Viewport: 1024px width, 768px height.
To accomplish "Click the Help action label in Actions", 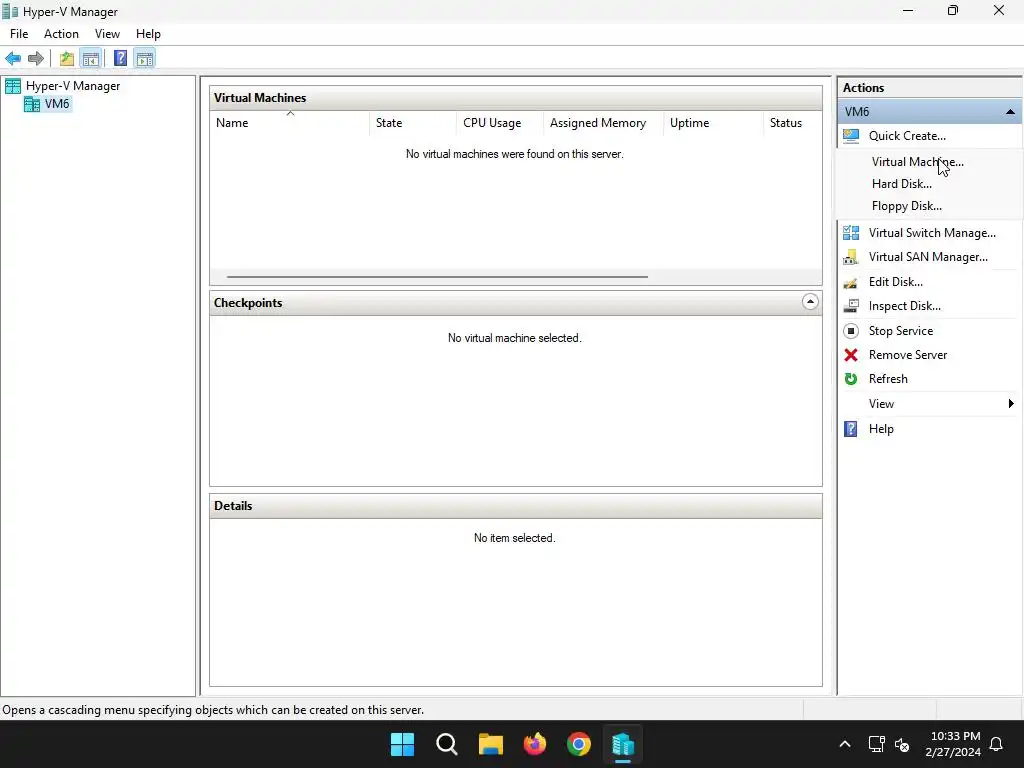I will tap(881, 429).
